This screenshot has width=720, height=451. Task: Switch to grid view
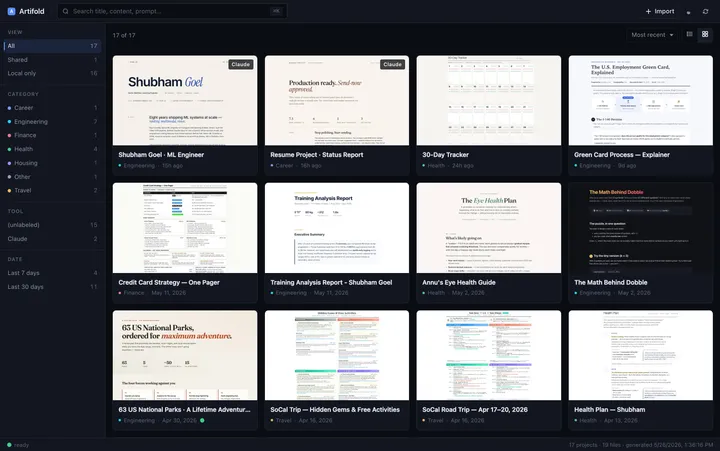tap(705, 34)
